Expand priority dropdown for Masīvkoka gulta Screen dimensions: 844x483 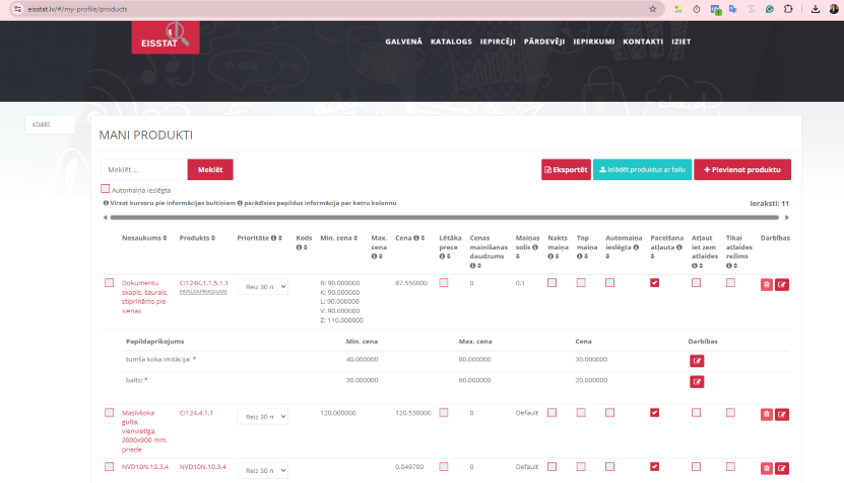tap(262, 416)
